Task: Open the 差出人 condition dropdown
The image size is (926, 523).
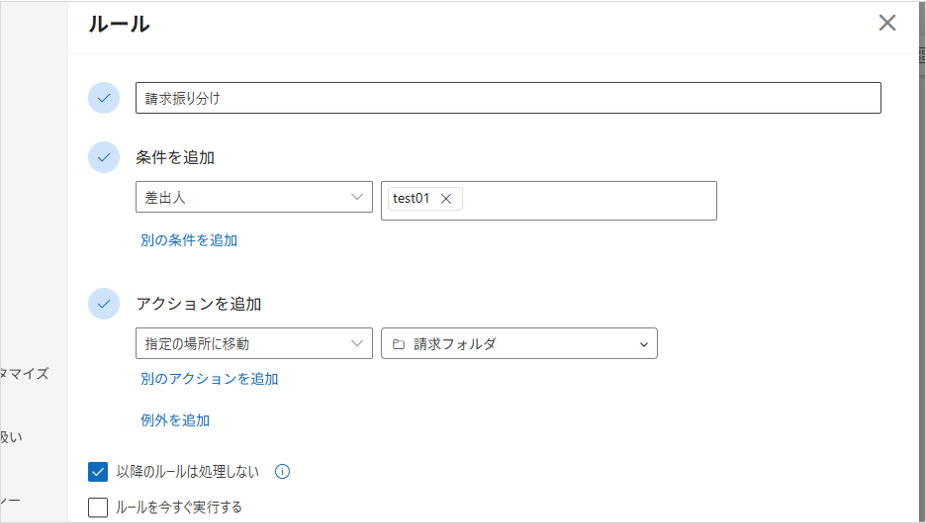Action: tap(253, 198)
